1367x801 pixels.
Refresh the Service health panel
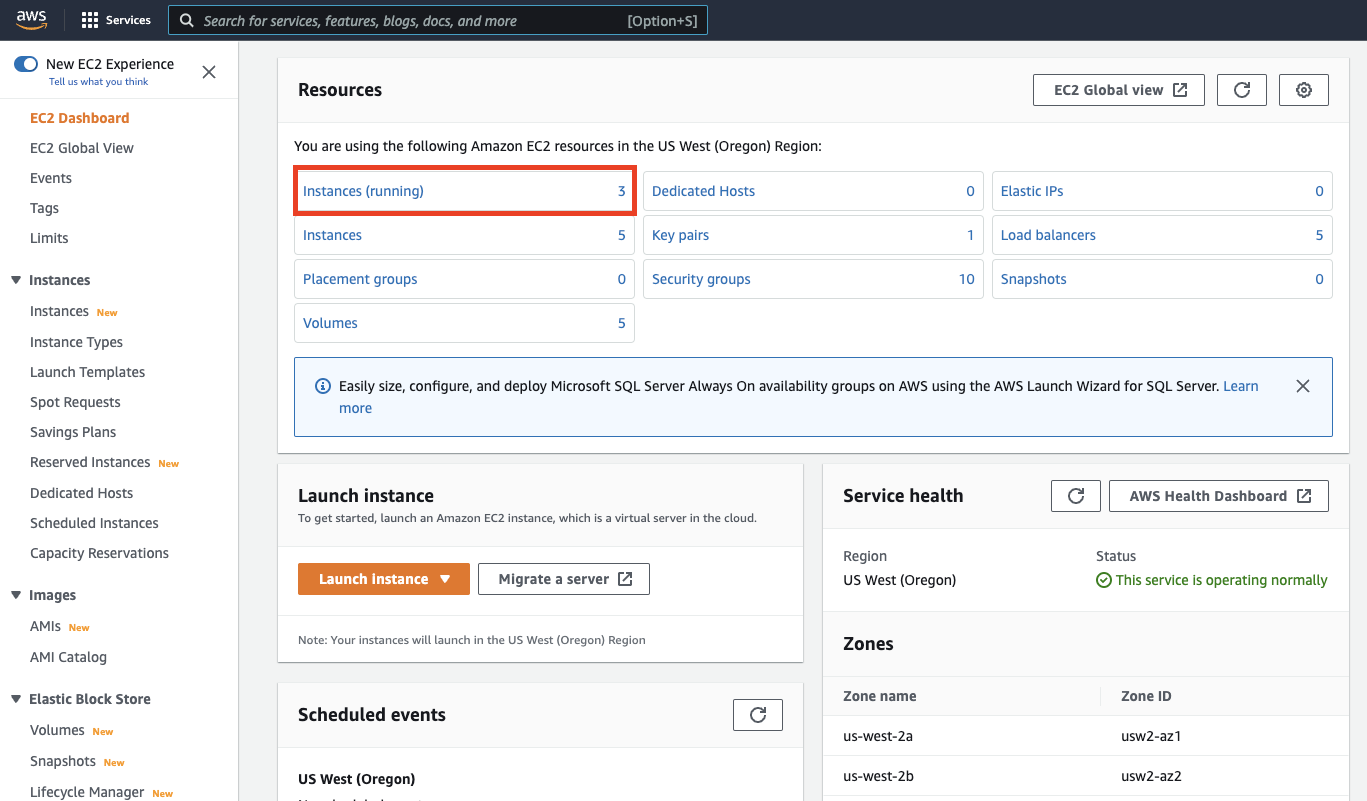click(1076, 496)
